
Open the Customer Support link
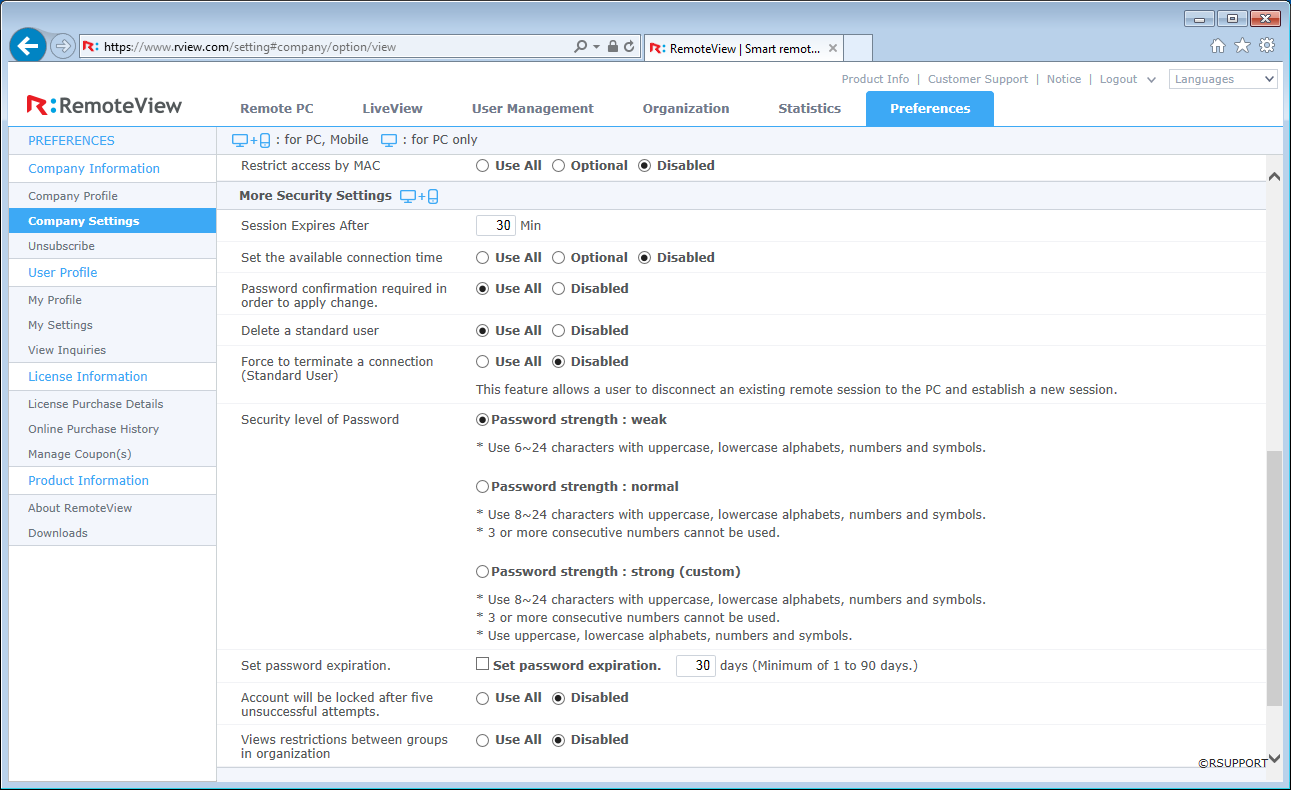coord(978,79)
